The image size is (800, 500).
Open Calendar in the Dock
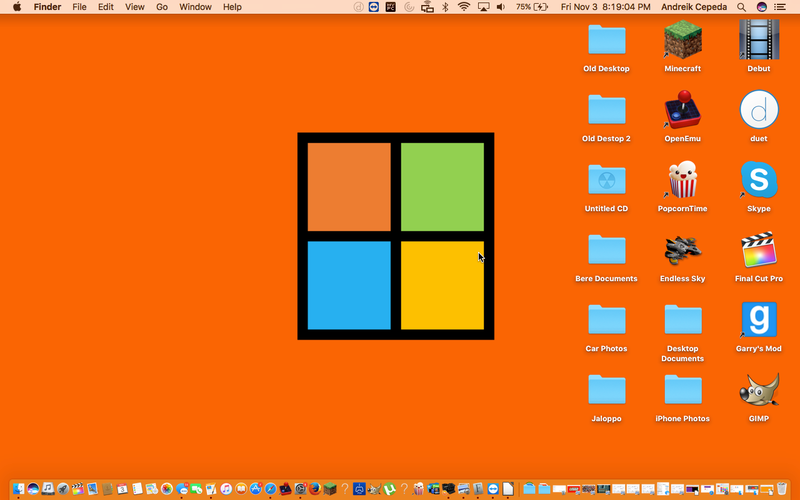(x=122, y=489)
